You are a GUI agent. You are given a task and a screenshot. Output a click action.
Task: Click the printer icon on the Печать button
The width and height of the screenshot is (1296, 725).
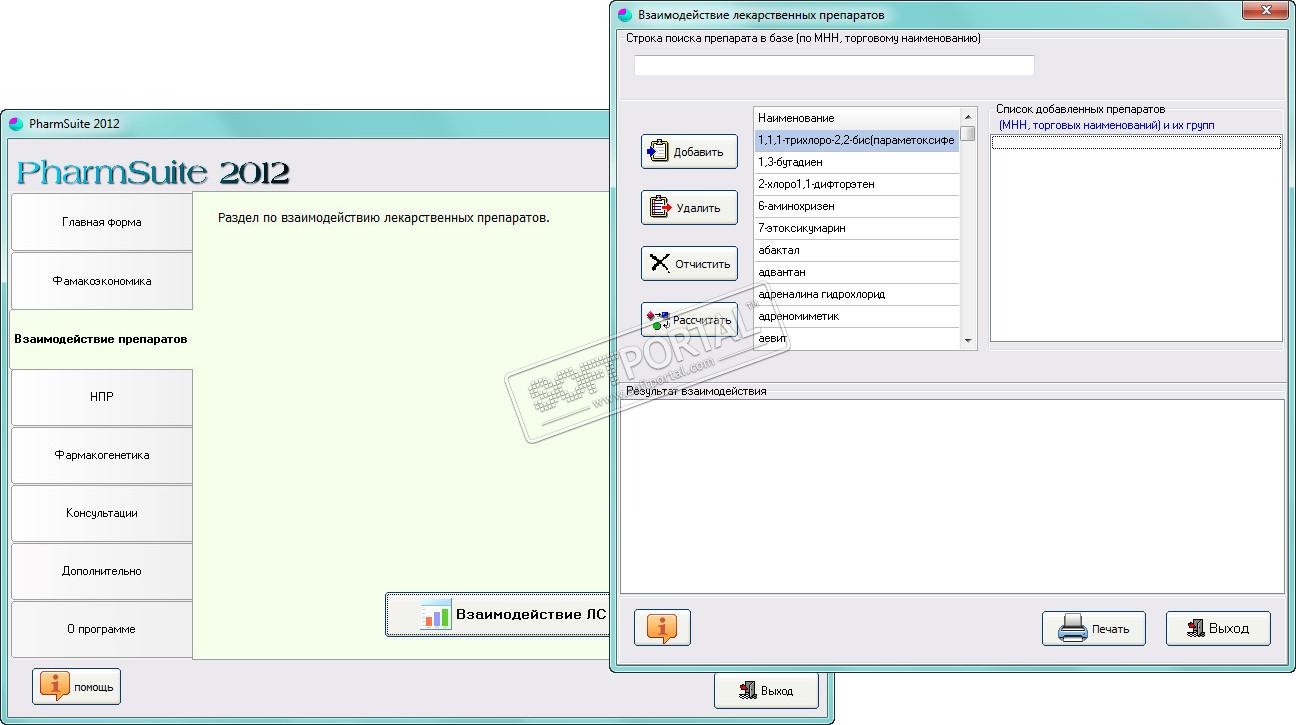click(1072, 628)
